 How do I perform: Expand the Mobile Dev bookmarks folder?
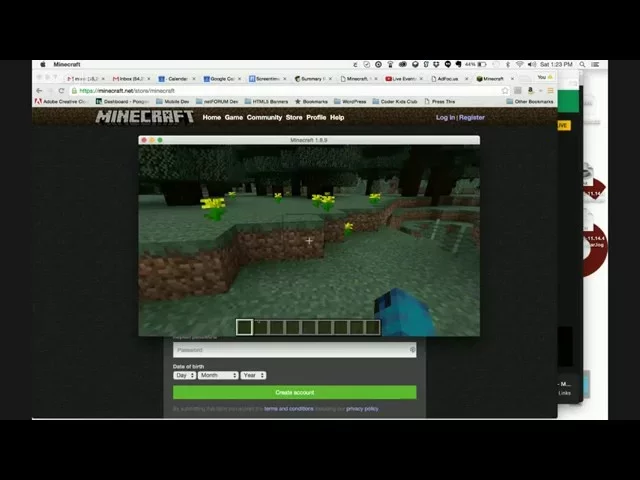coord(173,101)
